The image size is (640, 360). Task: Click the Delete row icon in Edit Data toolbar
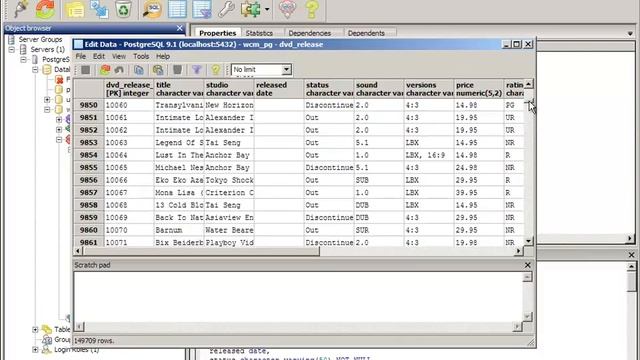(x=177, y=70)
